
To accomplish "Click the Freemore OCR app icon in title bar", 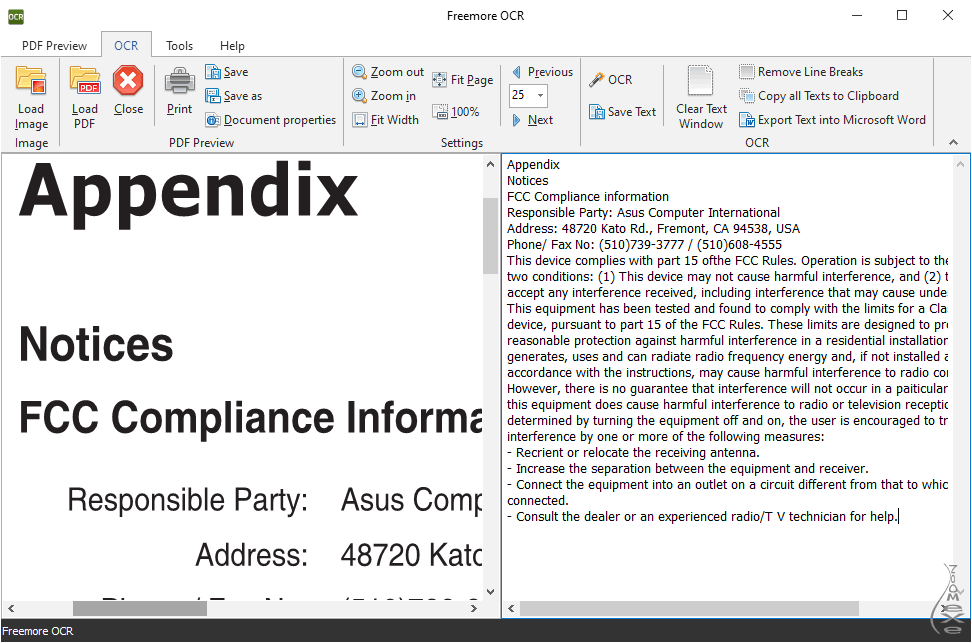I will coord(15,16).
